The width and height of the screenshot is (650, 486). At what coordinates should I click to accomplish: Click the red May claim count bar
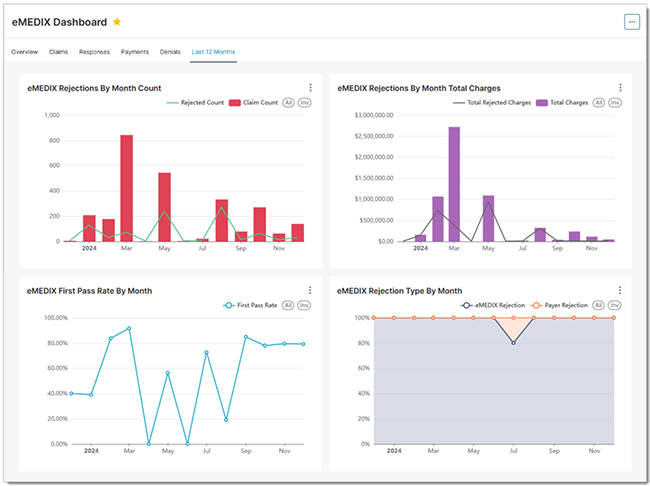point(165,207)
